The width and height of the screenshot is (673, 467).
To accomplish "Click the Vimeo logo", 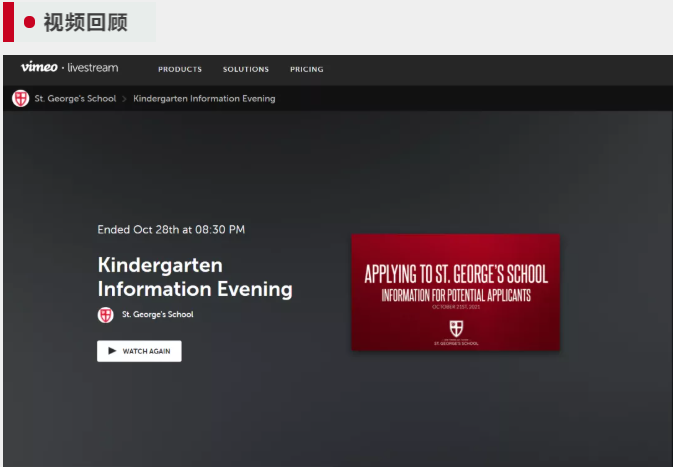I will tap(38, 68).
